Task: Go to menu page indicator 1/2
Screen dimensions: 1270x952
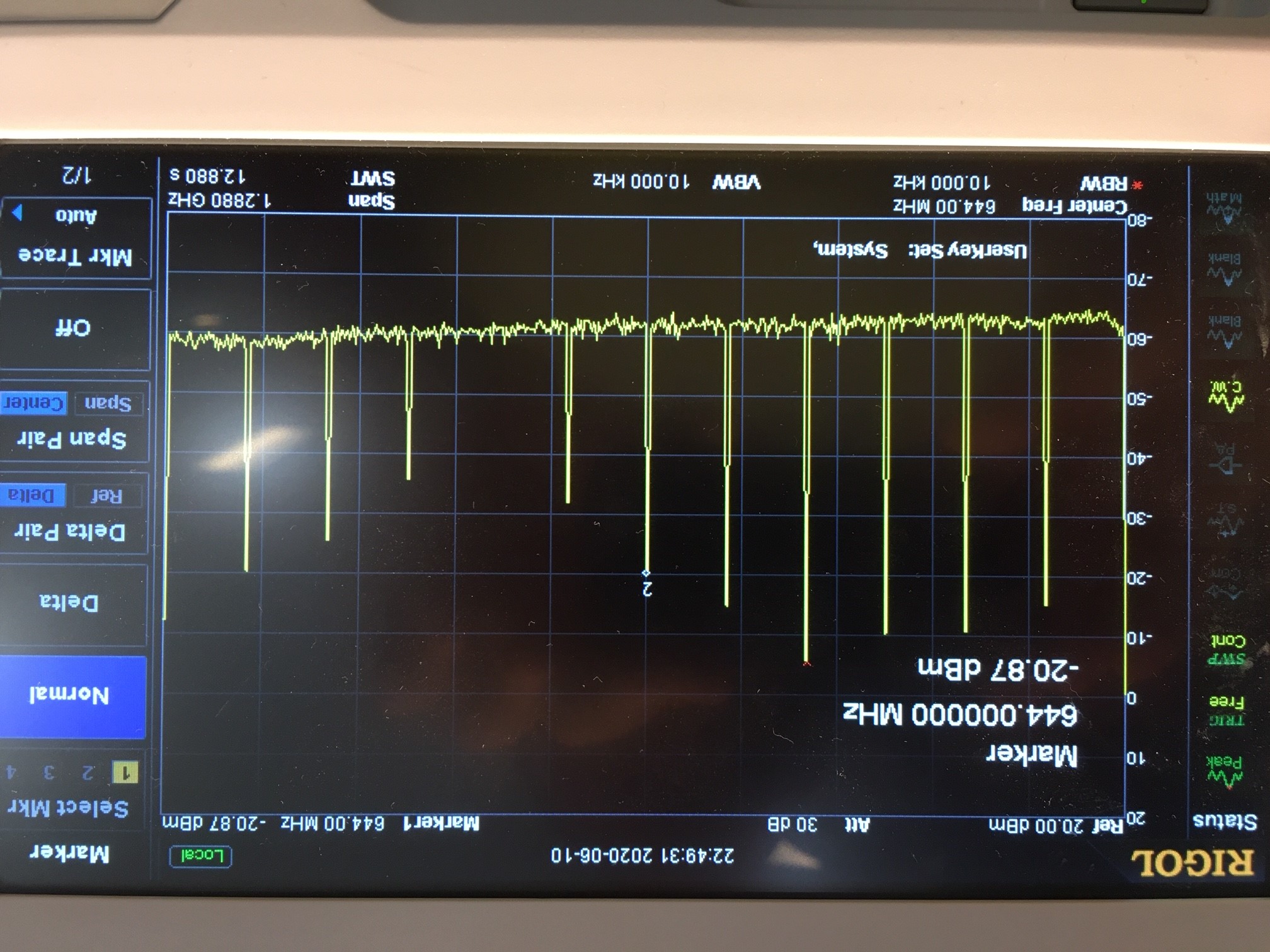Action: 76,176
